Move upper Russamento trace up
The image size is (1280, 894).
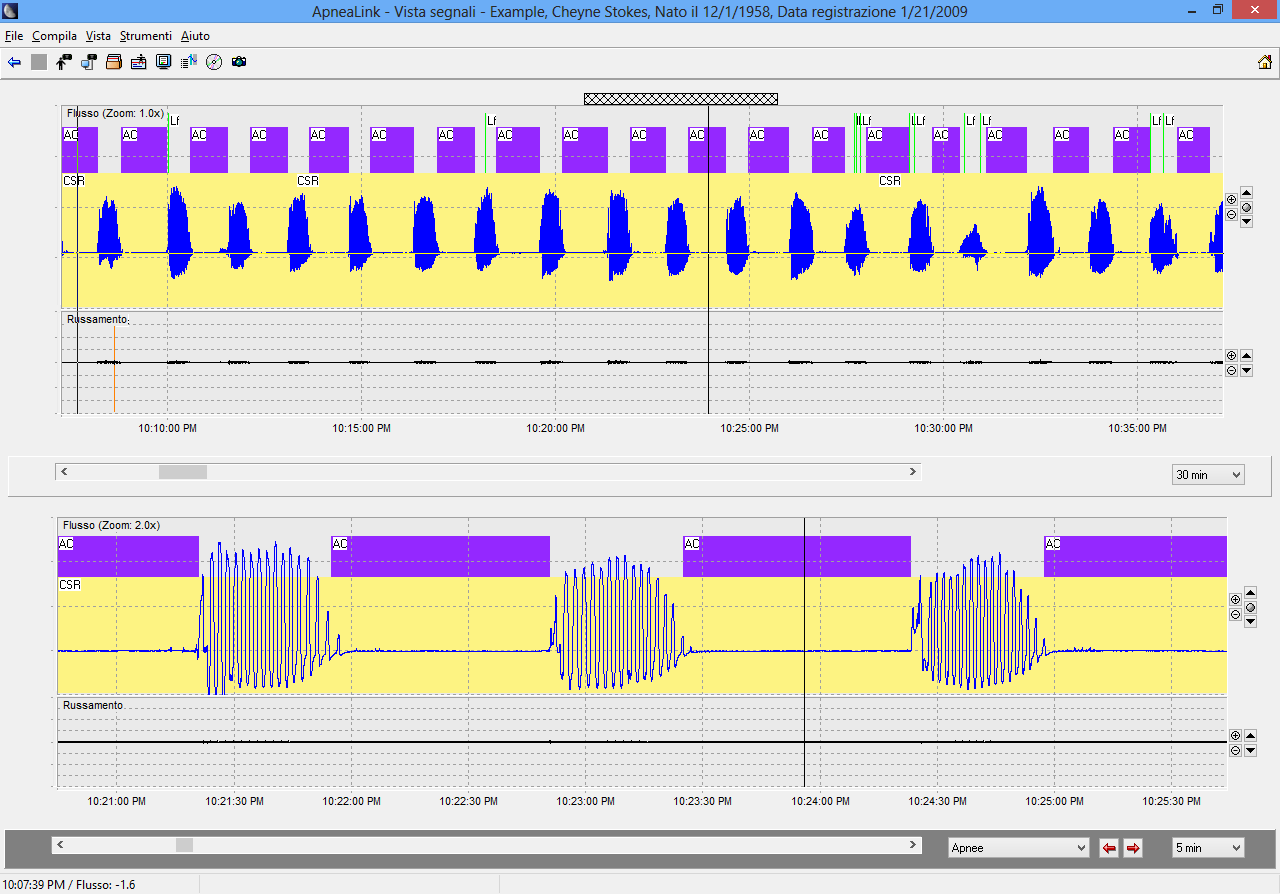tap(1246, 355)
